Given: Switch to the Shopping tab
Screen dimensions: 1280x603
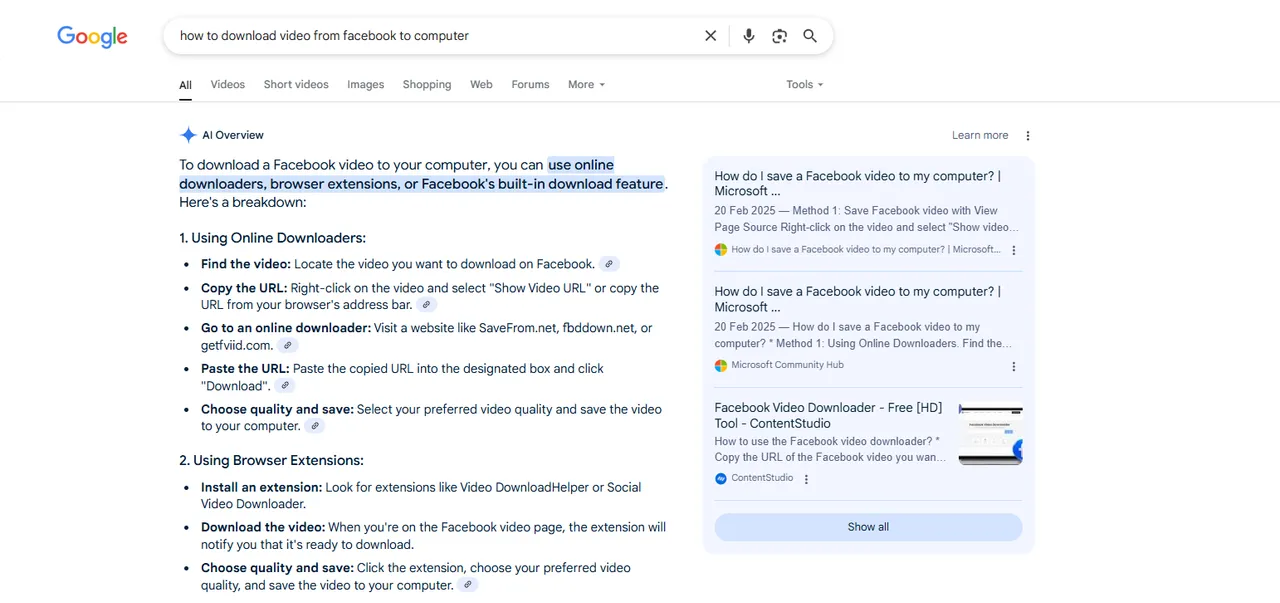Looking at the screenshot, I should click(427, 85).
